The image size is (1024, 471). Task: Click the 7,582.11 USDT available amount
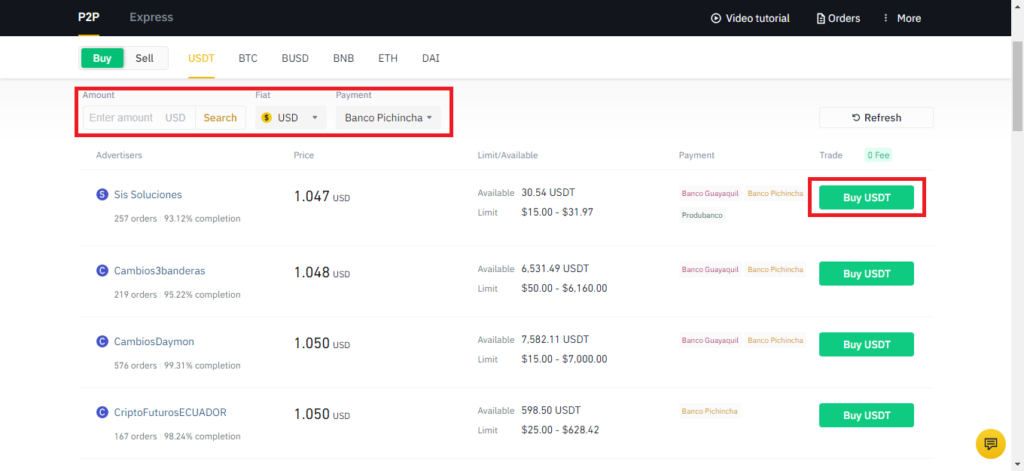tap(555, 339)
